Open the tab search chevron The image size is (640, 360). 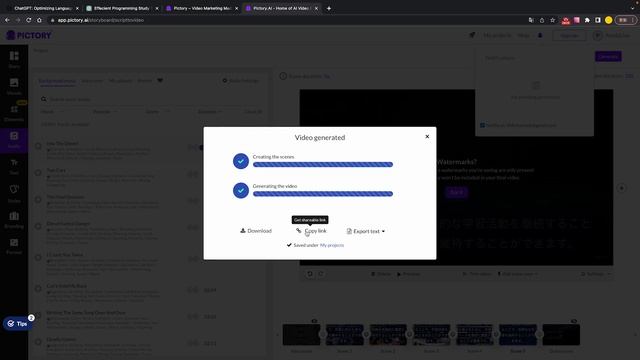pyautogui.click(x=632, y=8)
